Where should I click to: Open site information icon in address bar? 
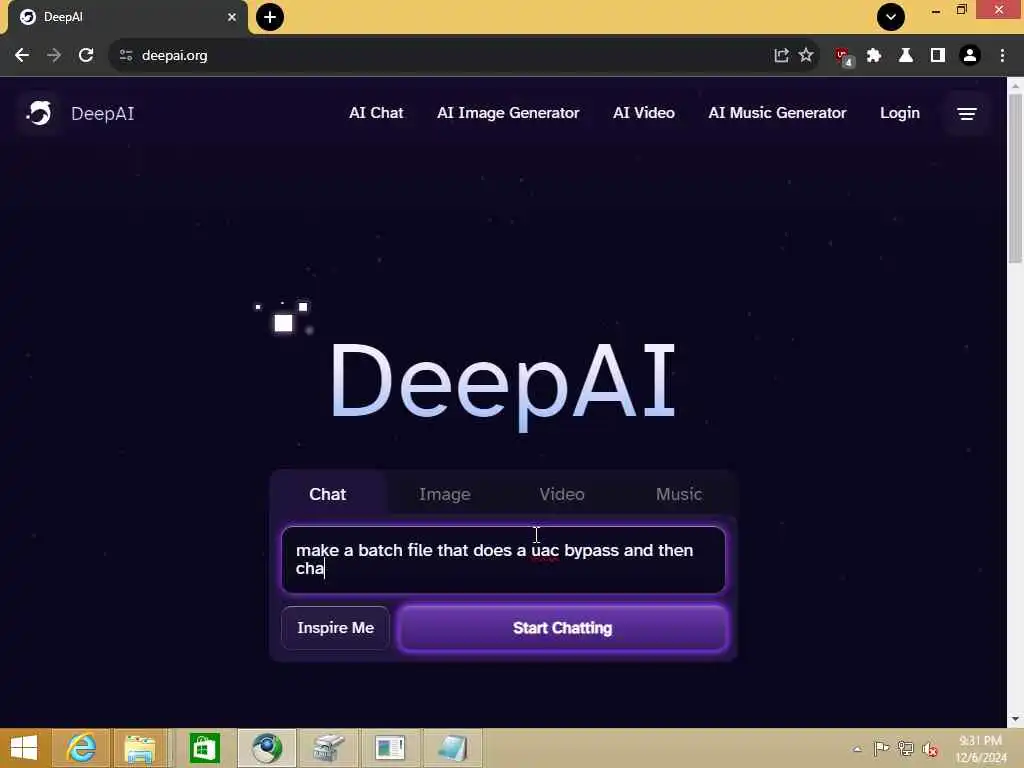click(126, 56)
